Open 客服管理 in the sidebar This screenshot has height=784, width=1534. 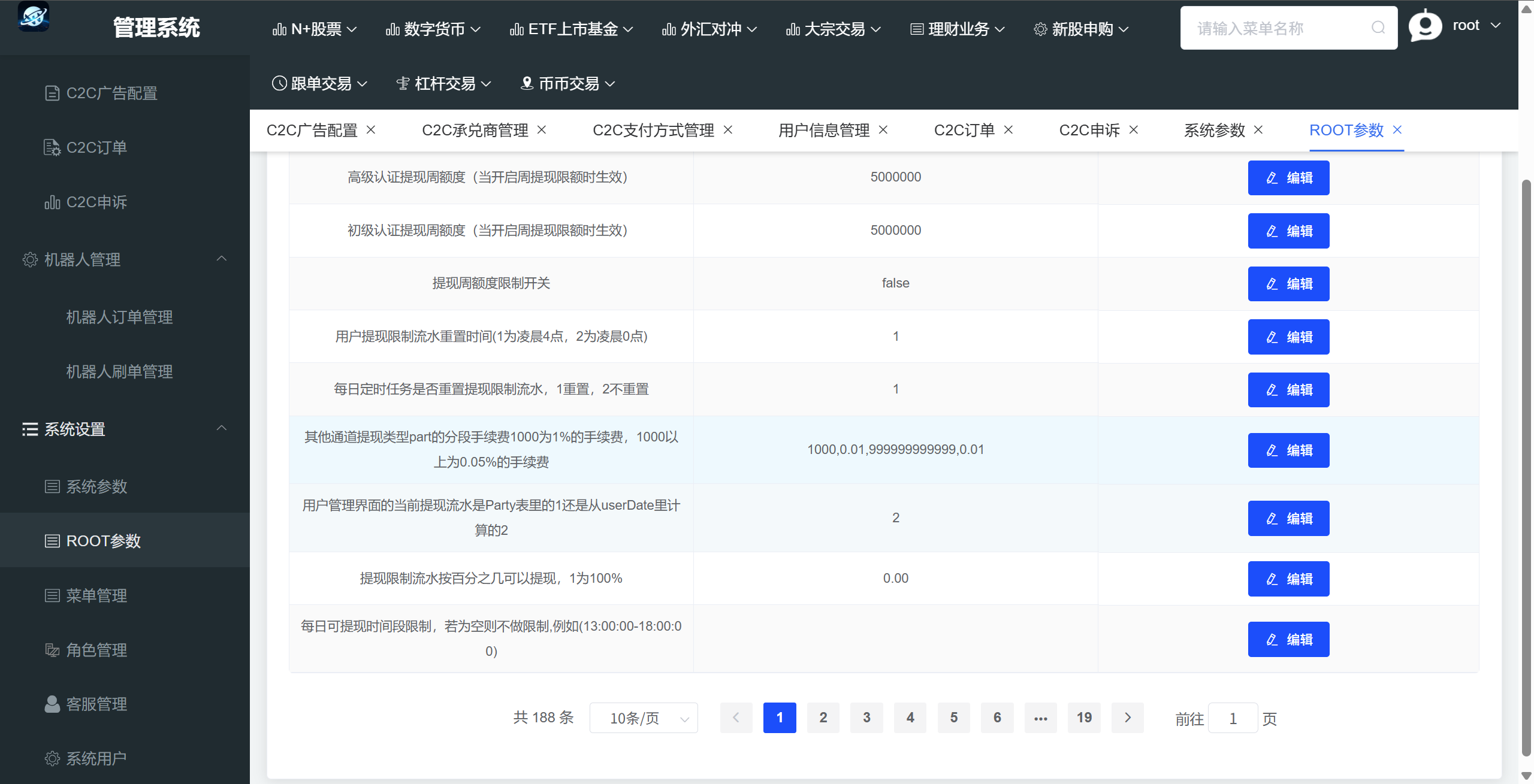96,704
